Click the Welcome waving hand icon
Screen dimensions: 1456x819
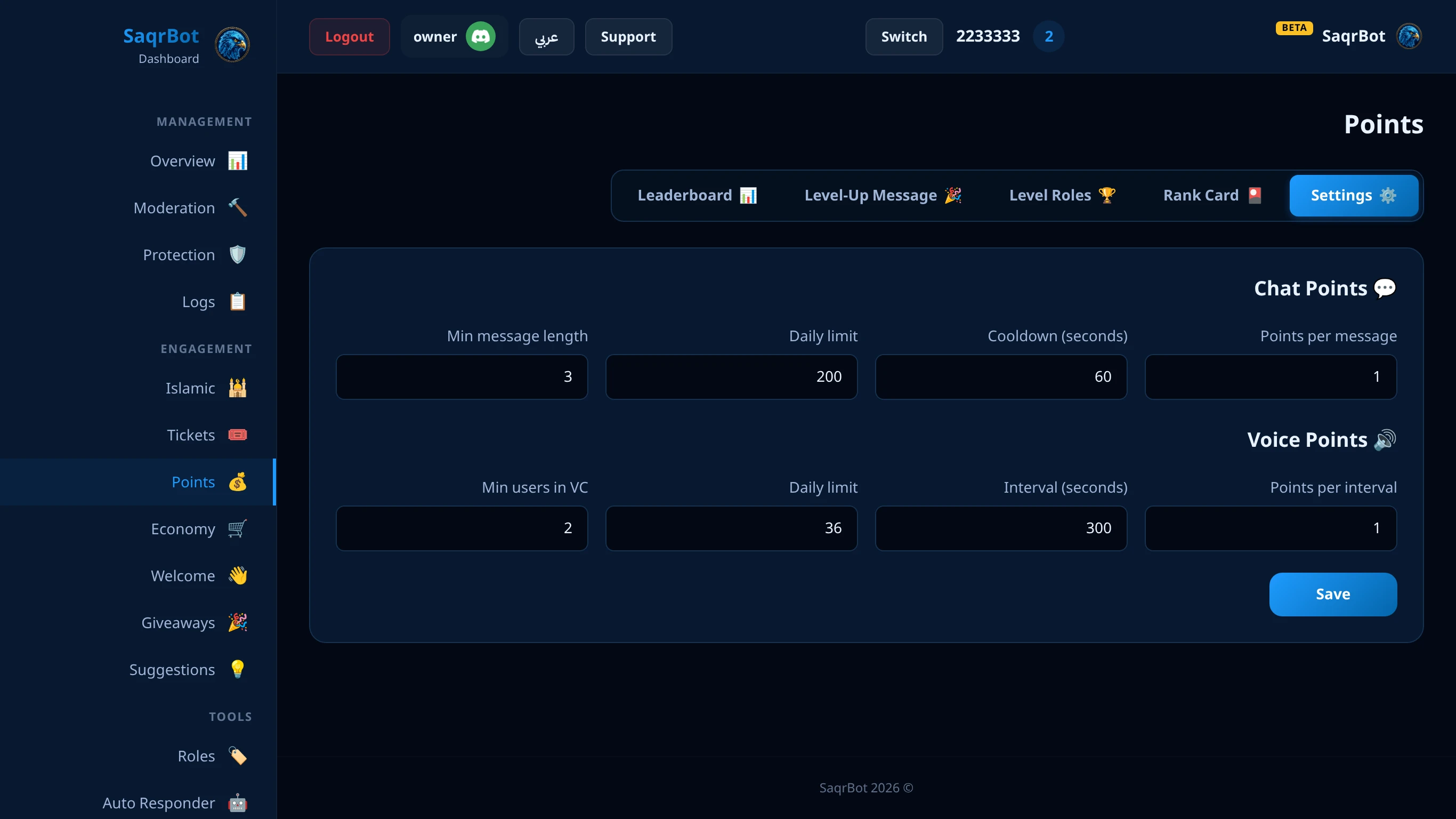tap(237, 576)
